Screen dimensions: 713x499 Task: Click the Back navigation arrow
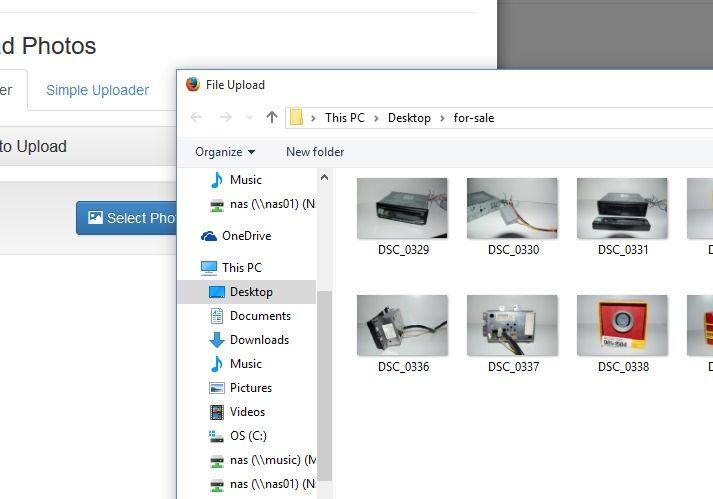pos(197,118)
